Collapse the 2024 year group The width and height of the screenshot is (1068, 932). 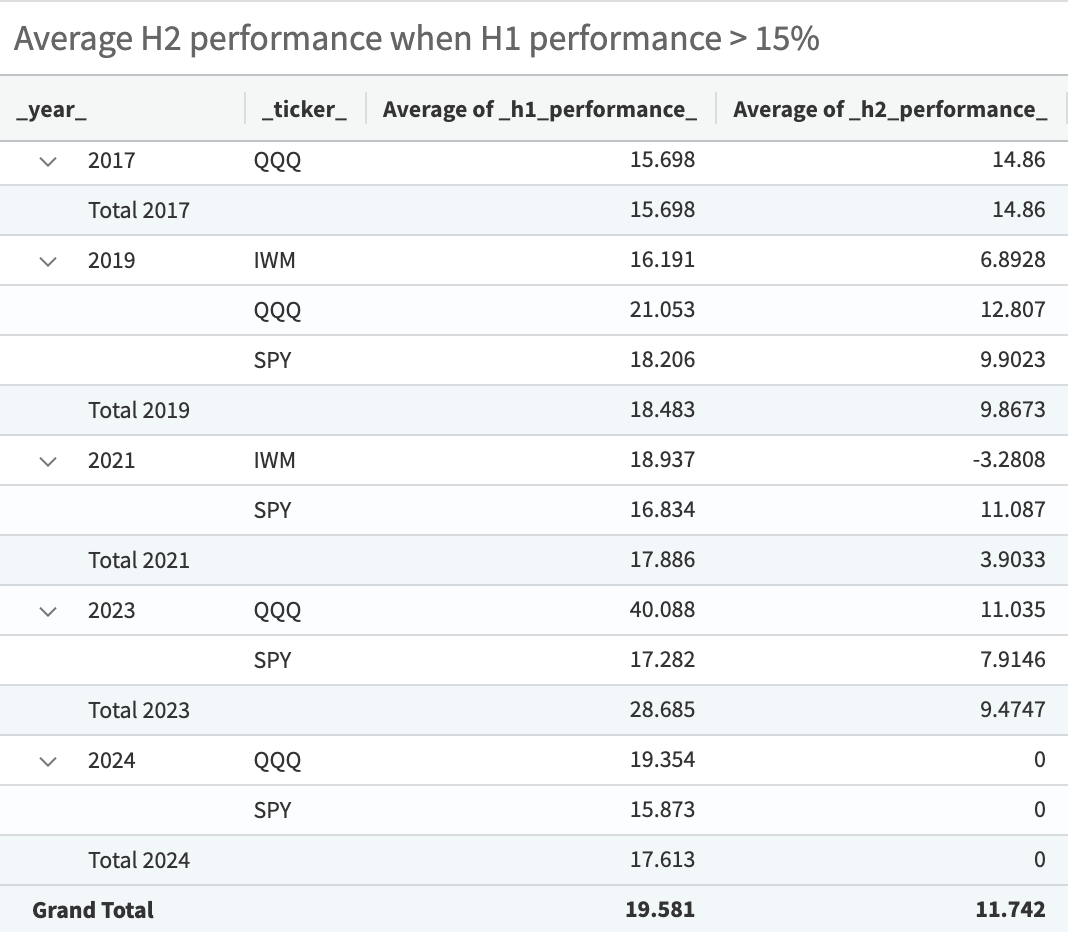click(x=48, y=761)
